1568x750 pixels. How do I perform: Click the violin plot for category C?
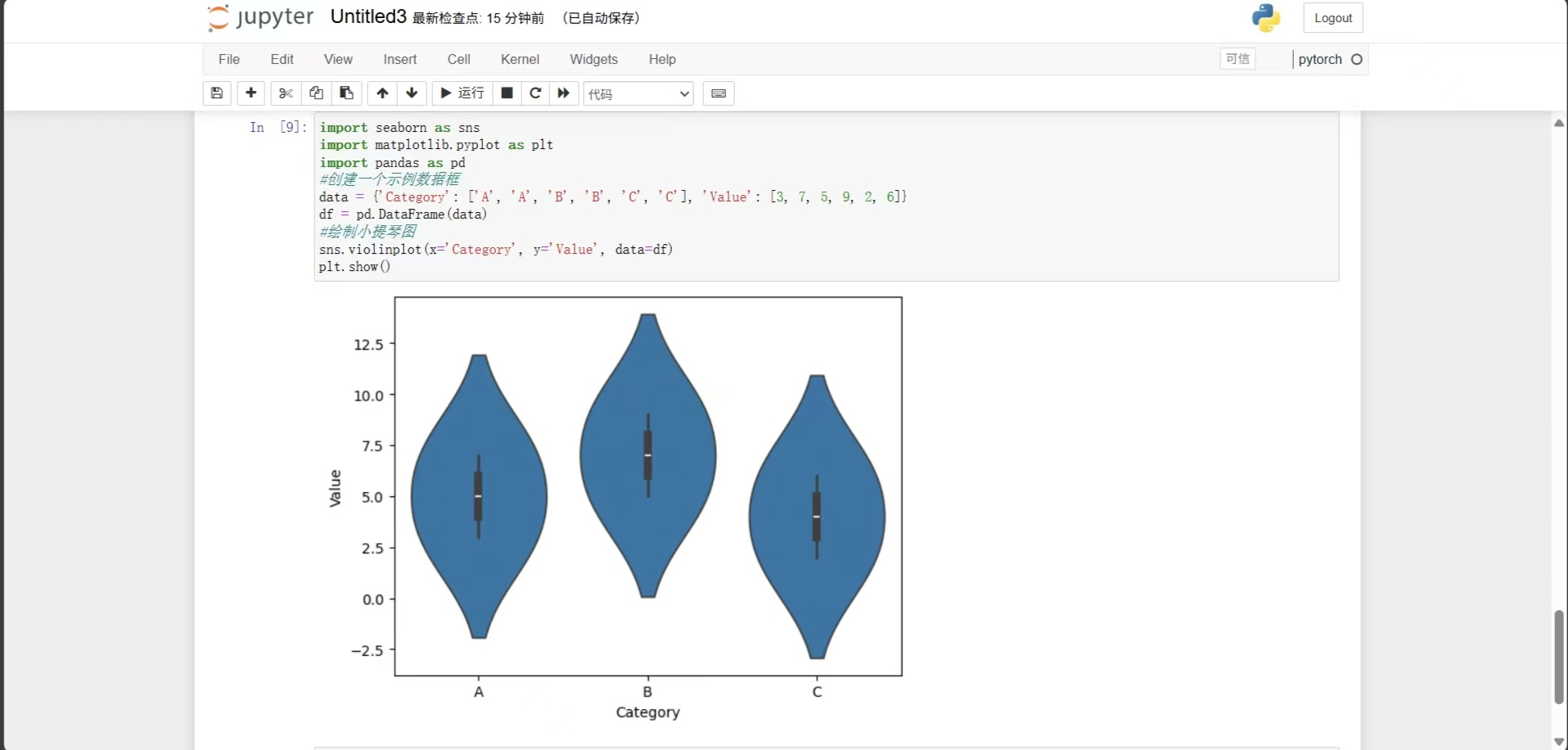tap(817, 517)
